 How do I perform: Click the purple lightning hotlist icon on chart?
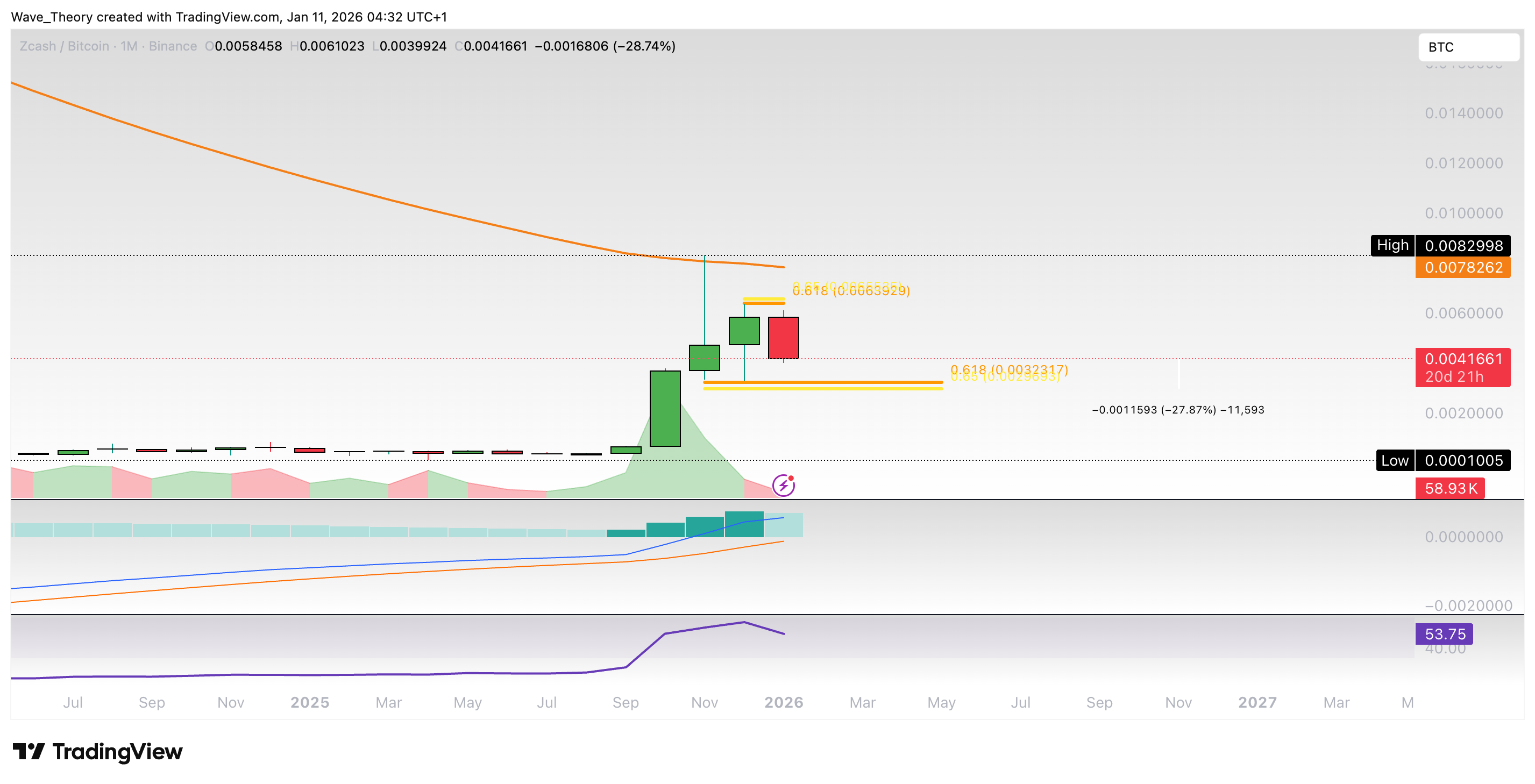pyautogui.click(x=784, y=487)
